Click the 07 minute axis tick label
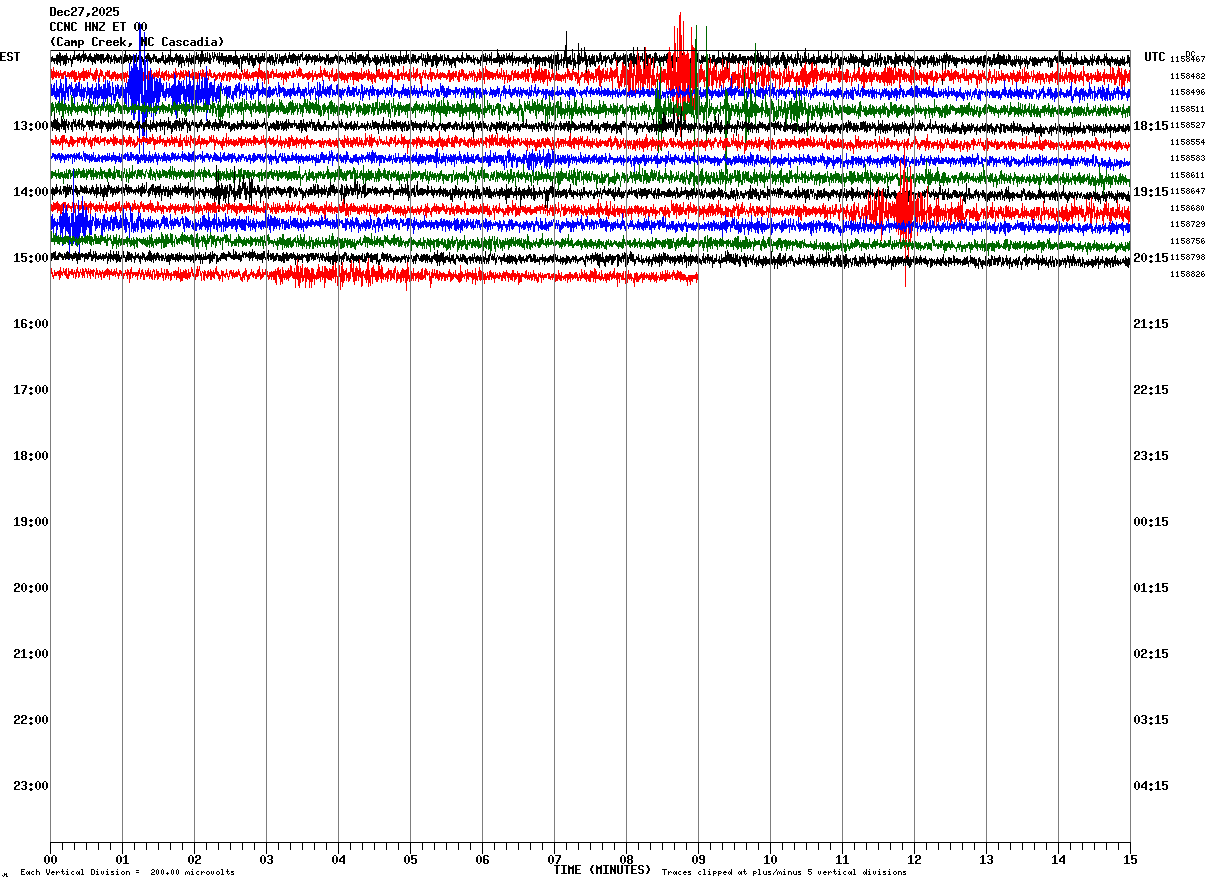This screenshot has height=886, width=1210. [554, 859]
